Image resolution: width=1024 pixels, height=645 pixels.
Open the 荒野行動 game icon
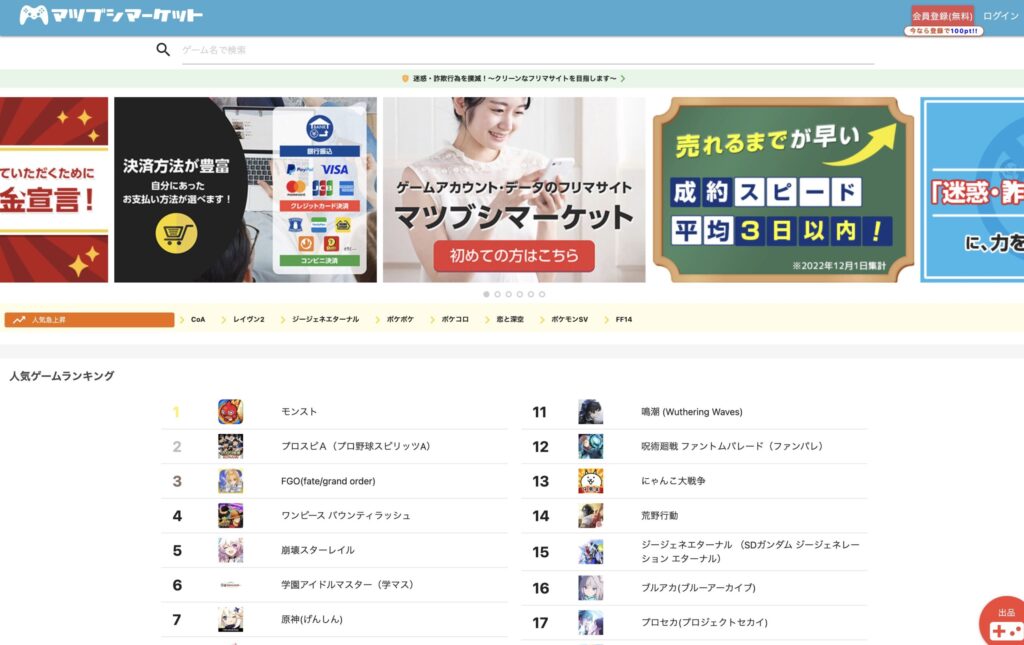pyautogui.click(x=590, y=516)
